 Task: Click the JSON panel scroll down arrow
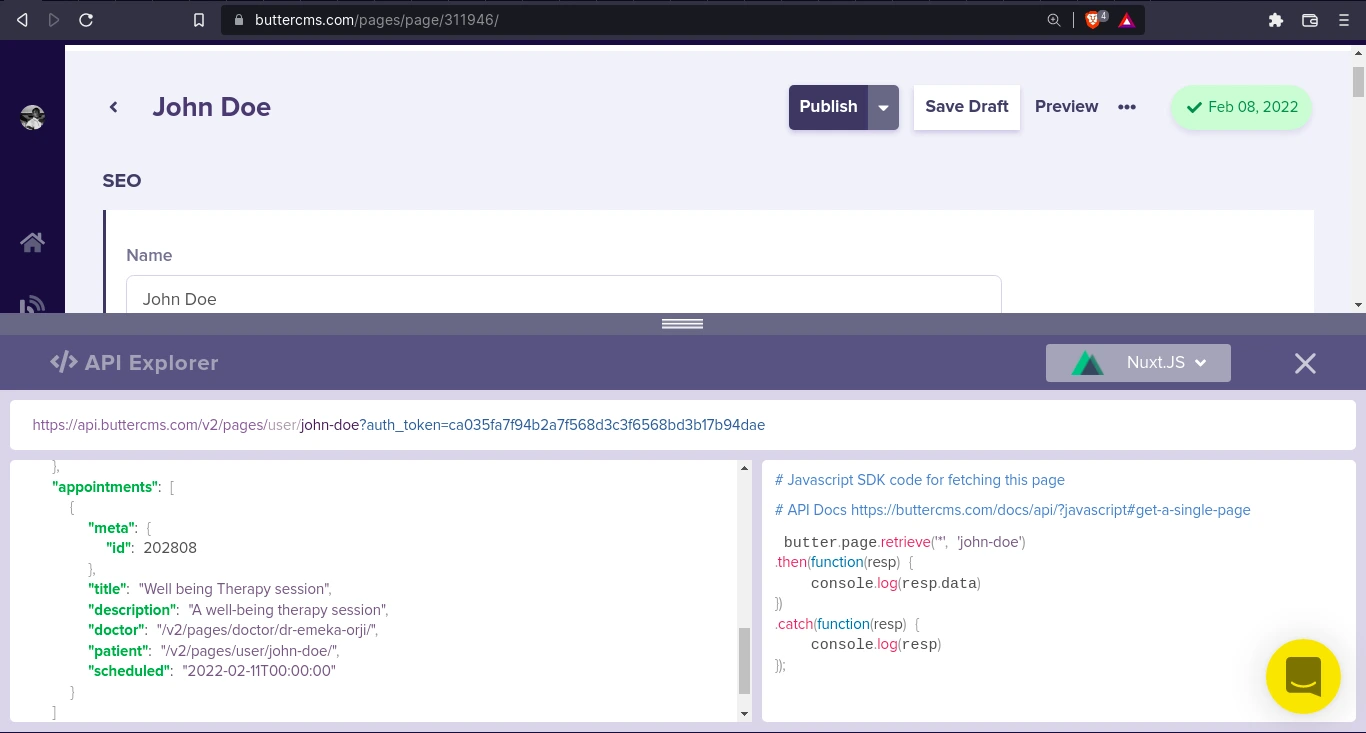[x=744, y=714]
